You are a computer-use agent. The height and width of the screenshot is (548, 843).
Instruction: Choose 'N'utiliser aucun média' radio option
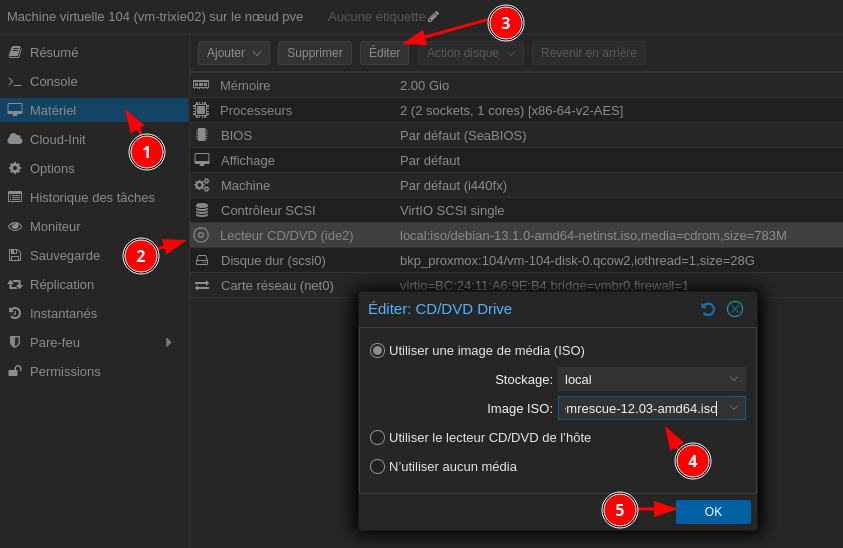(377, 466)
